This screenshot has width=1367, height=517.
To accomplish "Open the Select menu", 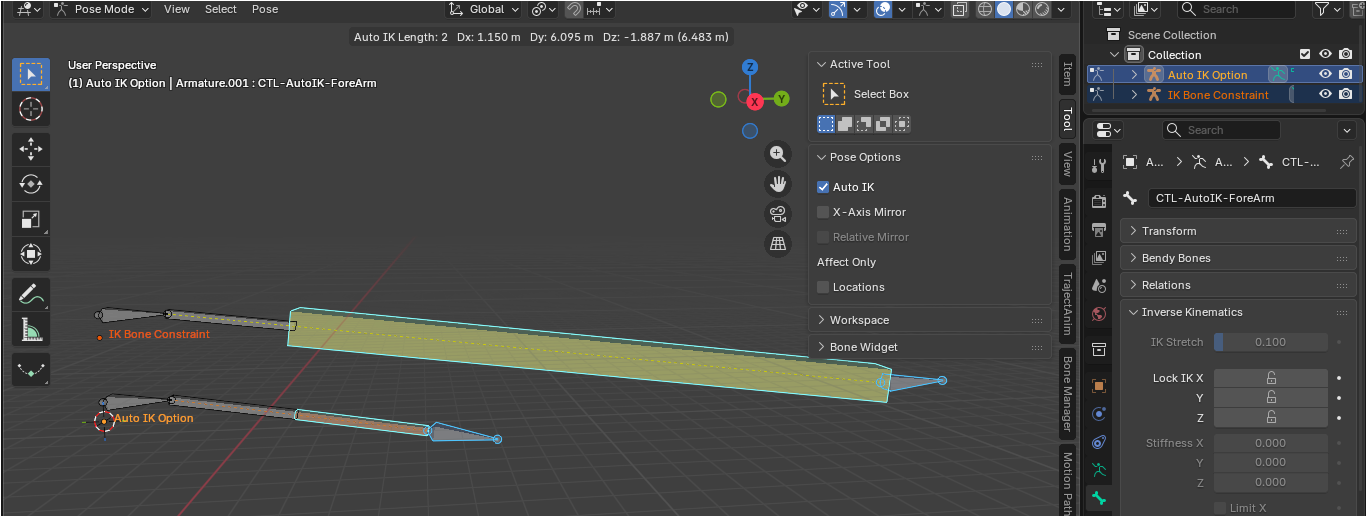I will (x=221, y=9).
